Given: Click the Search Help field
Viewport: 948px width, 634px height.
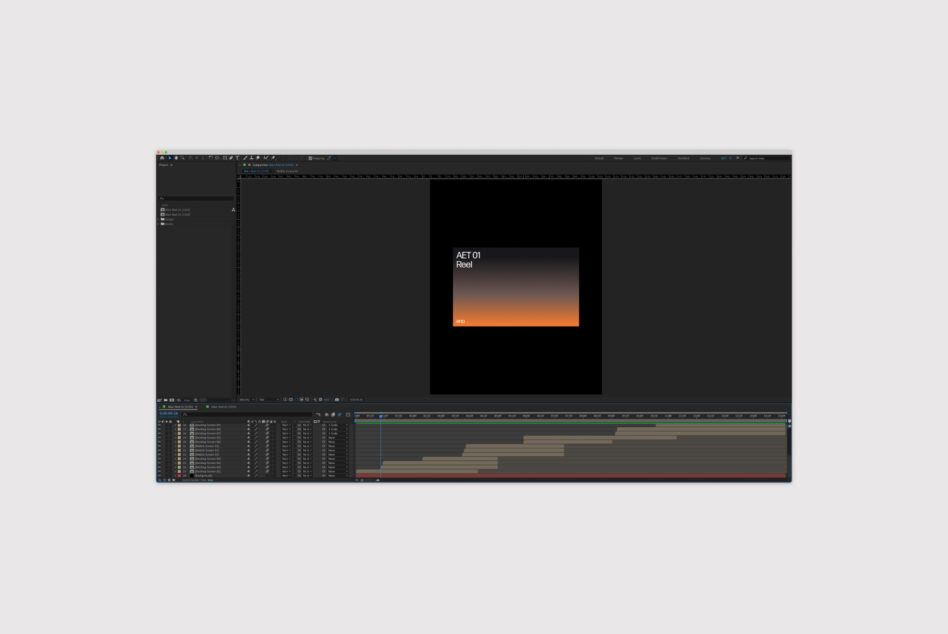Looking at the screenshot, I should point(768,158).
